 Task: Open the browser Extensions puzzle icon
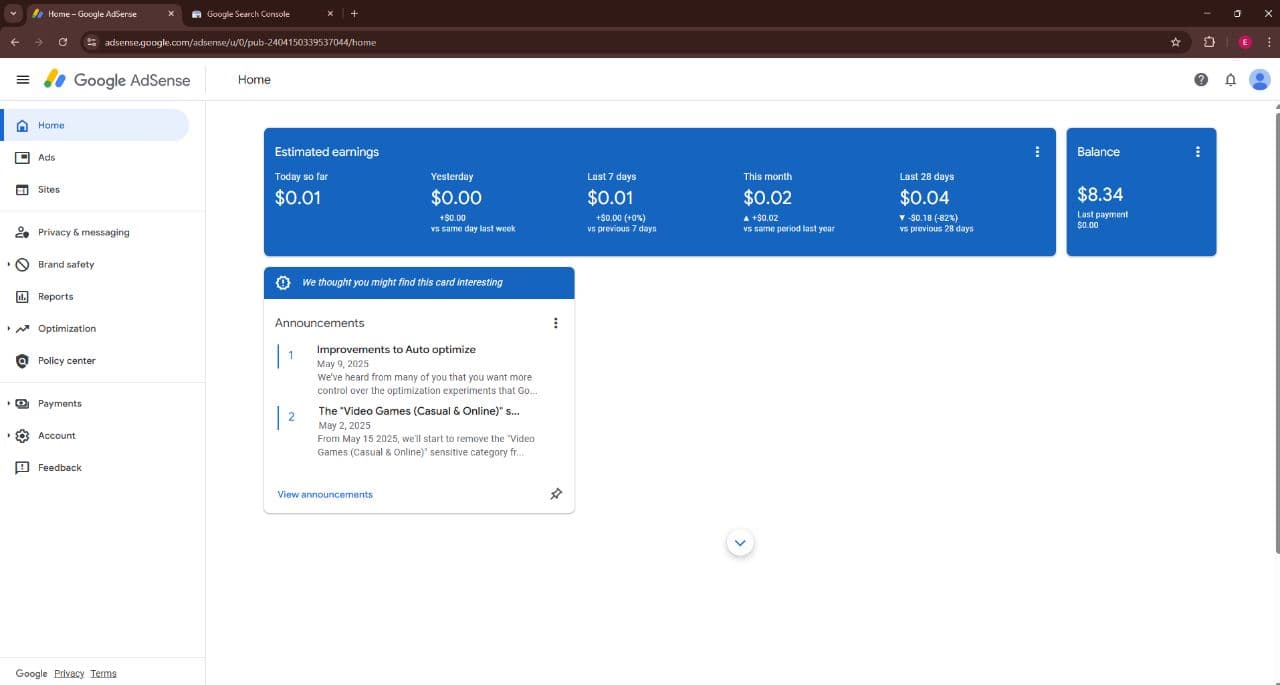tap(1209, 42)
